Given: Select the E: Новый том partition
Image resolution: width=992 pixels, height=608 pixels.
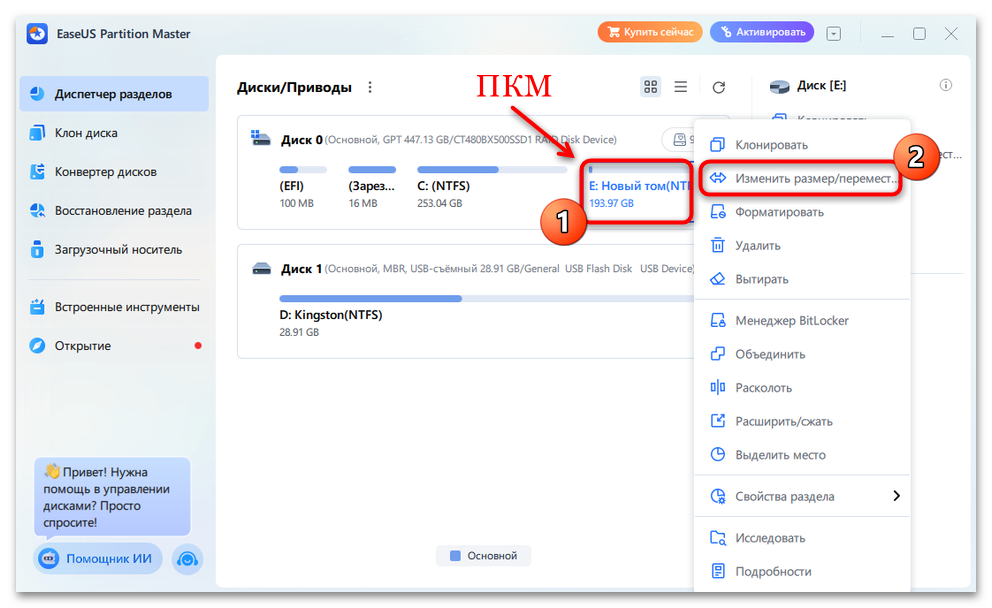Looking at the screenshot, I should pyautogui.click(x=638, y=191).
